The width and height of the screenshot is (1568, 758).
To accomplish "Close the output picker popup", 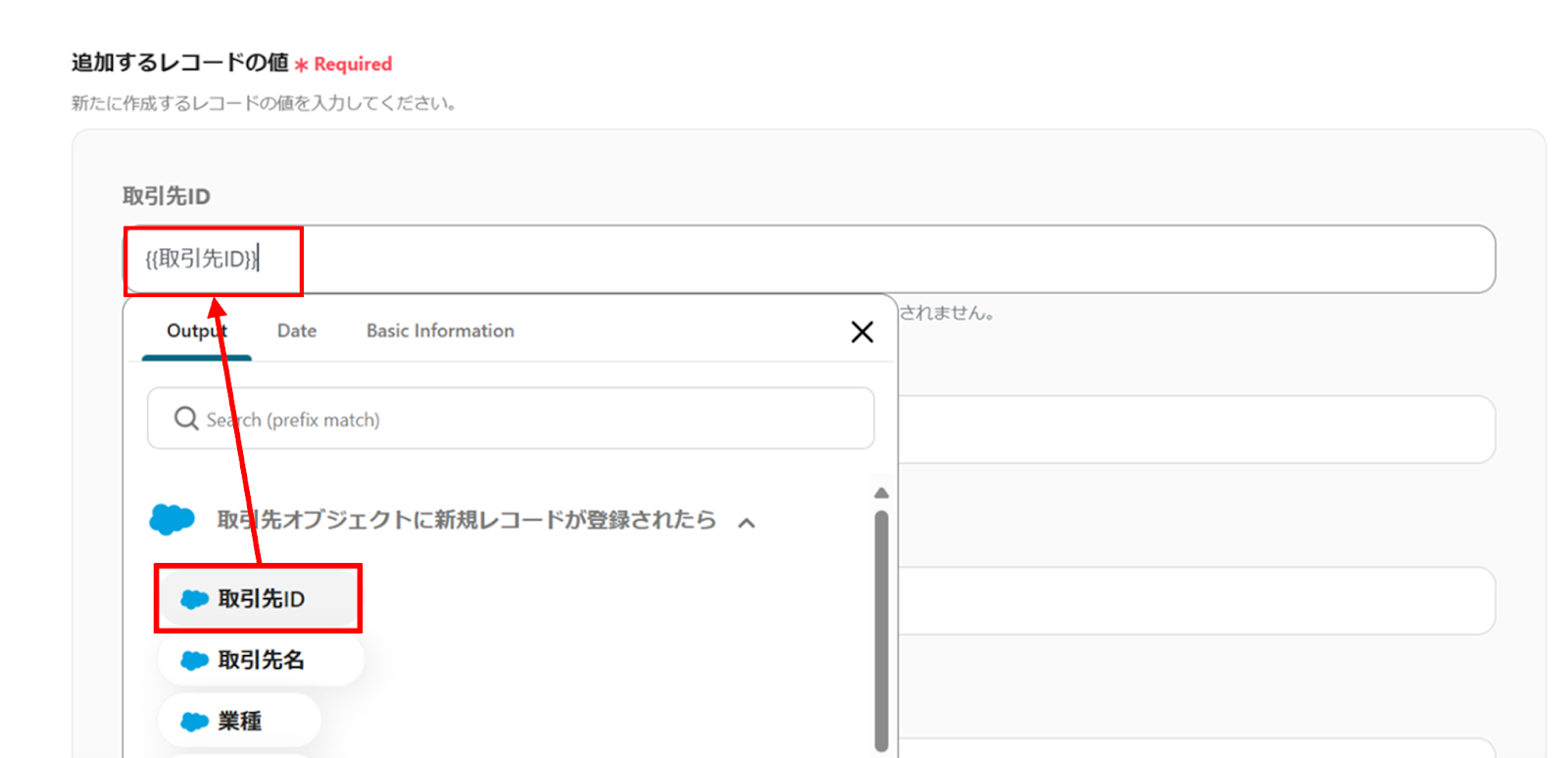I will (x=862, y=332).
